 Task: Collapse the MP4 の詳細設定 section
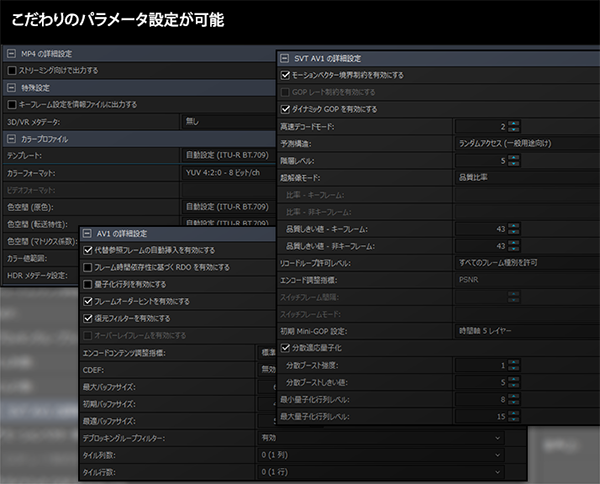pos(12,54)
